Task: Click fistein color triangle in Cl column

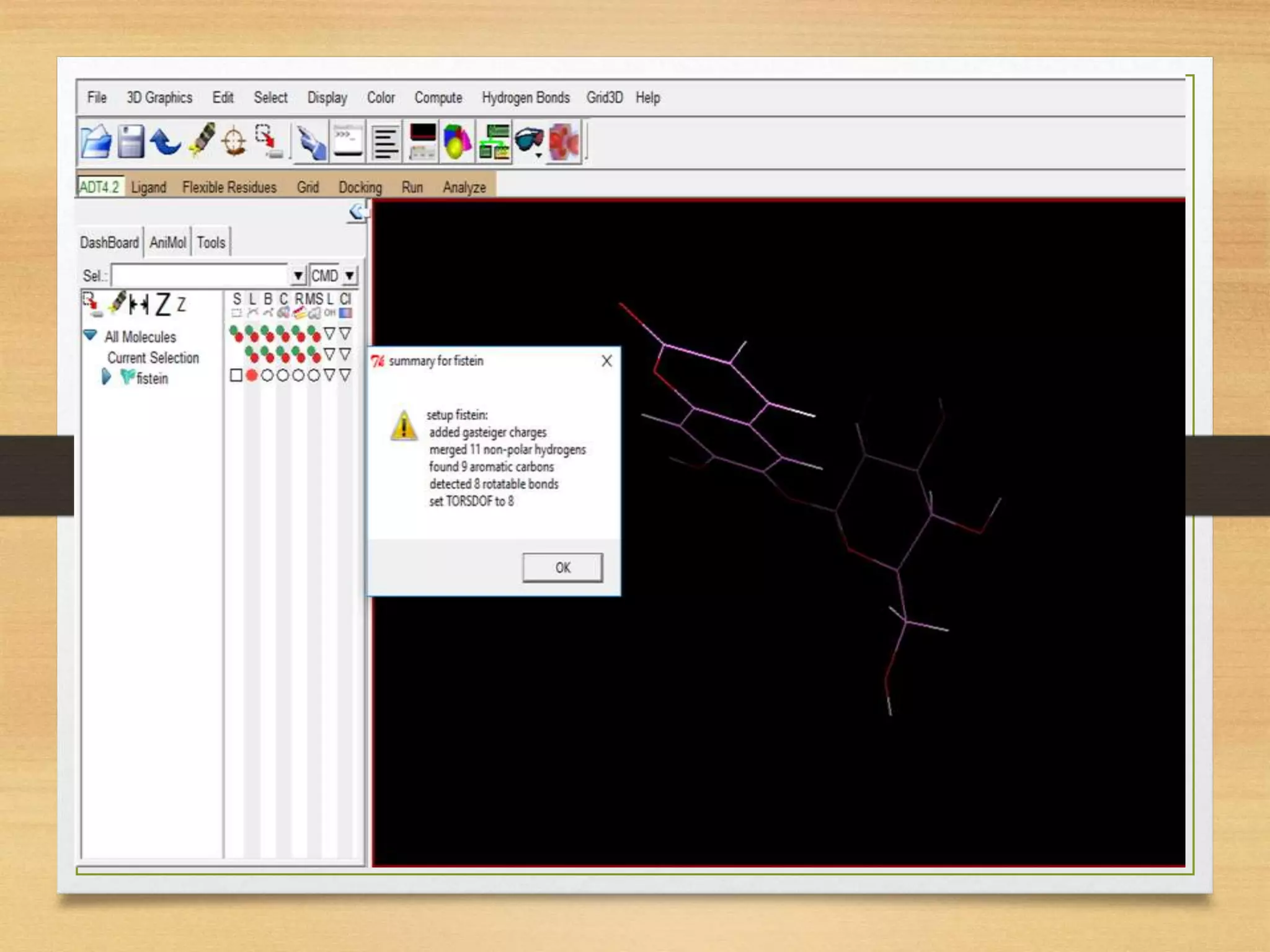Action: pyautogui.click(x=345, y=376)
